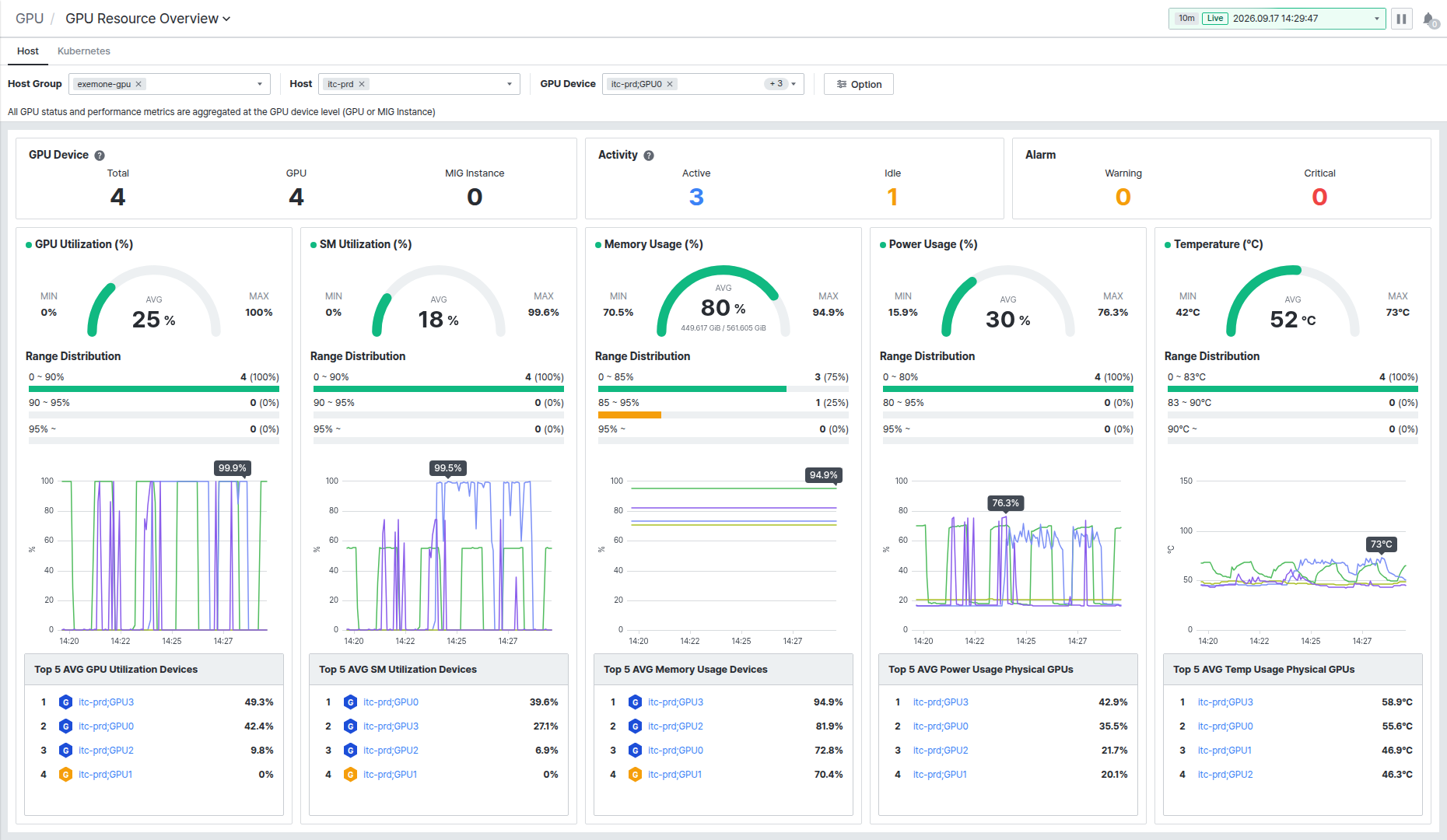Image resolution: width=1447 pixels, height=840 pixels.
Task: Switch to the Host tab
Action: pyautogui.click(x=28, y=51)
